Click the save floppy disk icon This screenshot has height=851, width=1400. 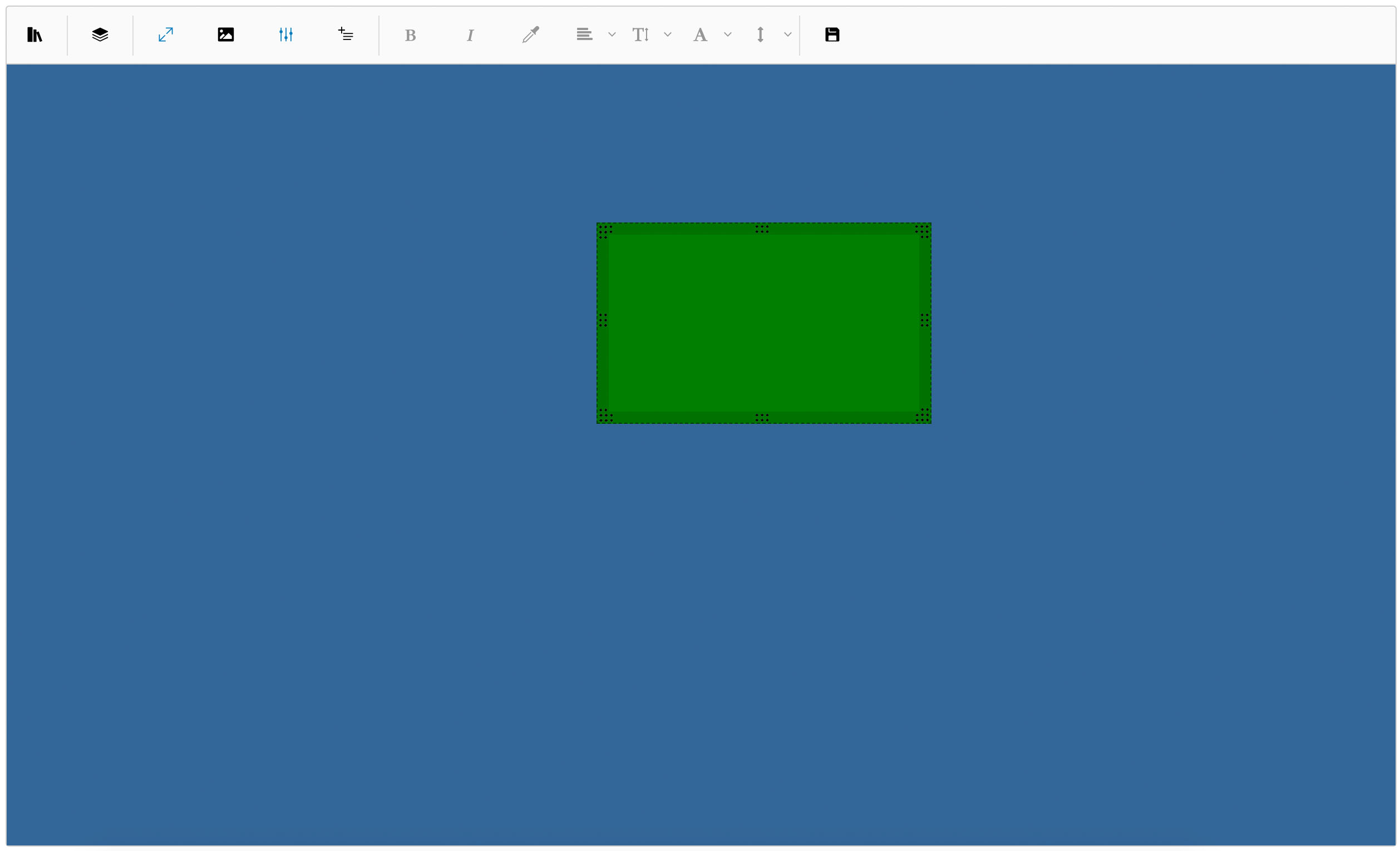[832, 34]
